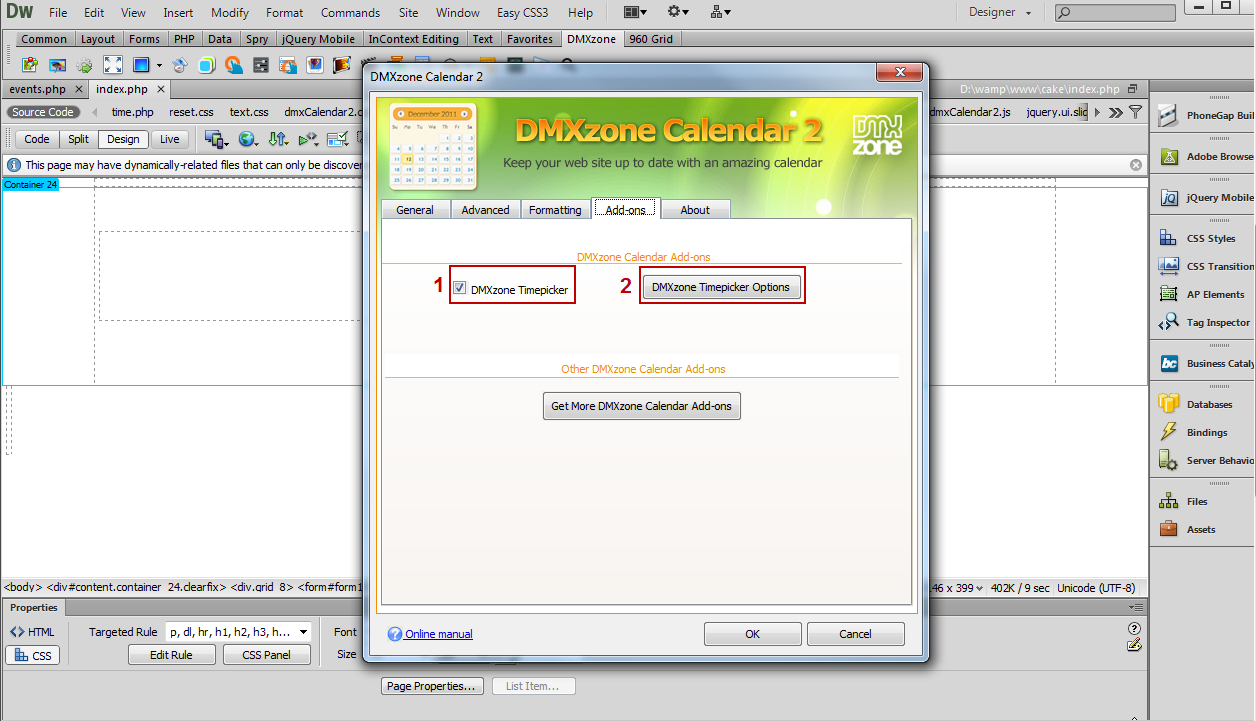Open the Easy CSS3 menu
Screen dimensions: 1256x721
[524, 13]
